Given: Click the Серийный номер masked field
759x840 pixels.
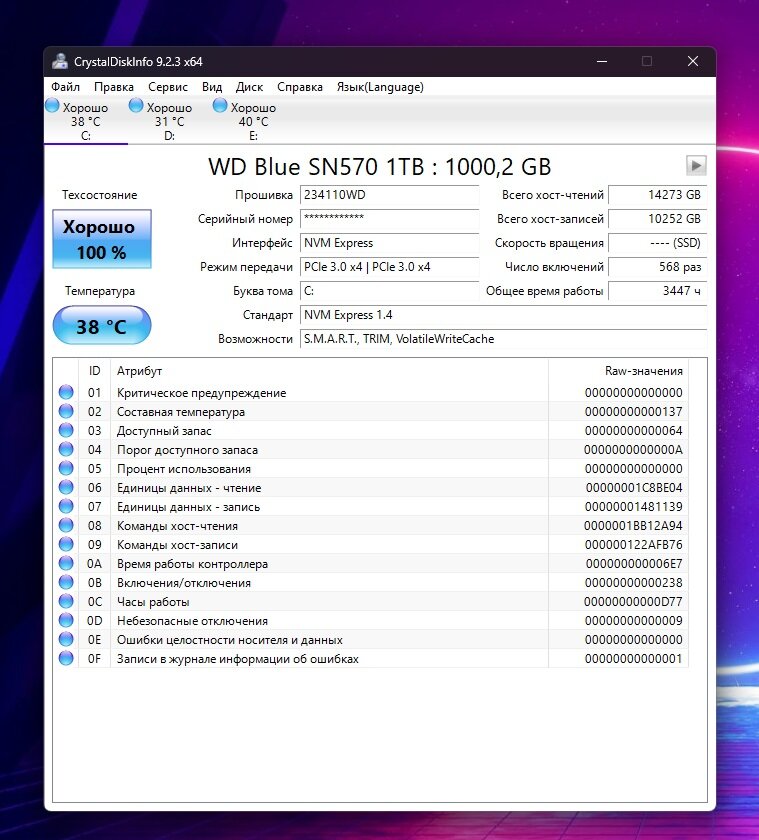Looking at the screenshot, I should pos(389,219).
